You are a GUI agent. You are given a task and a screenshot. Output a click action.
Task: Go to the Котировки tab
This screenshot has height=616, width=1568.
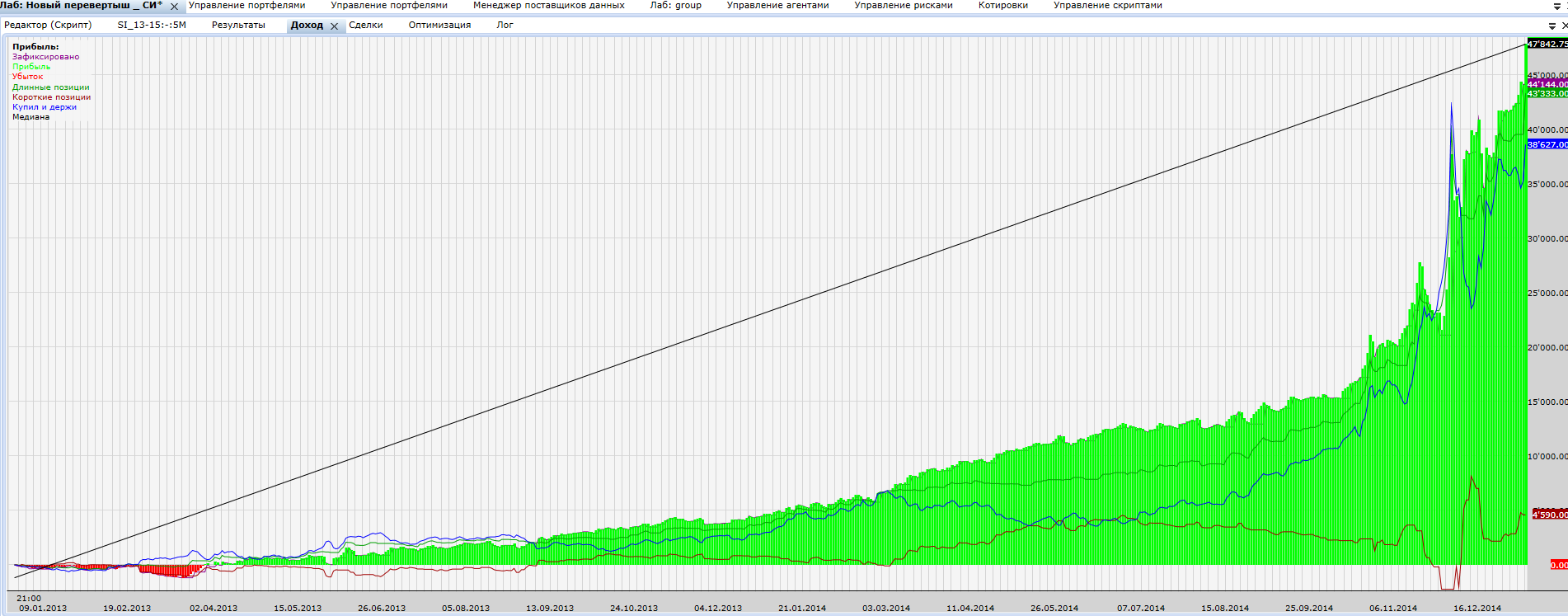click(x=1002, y=6)
